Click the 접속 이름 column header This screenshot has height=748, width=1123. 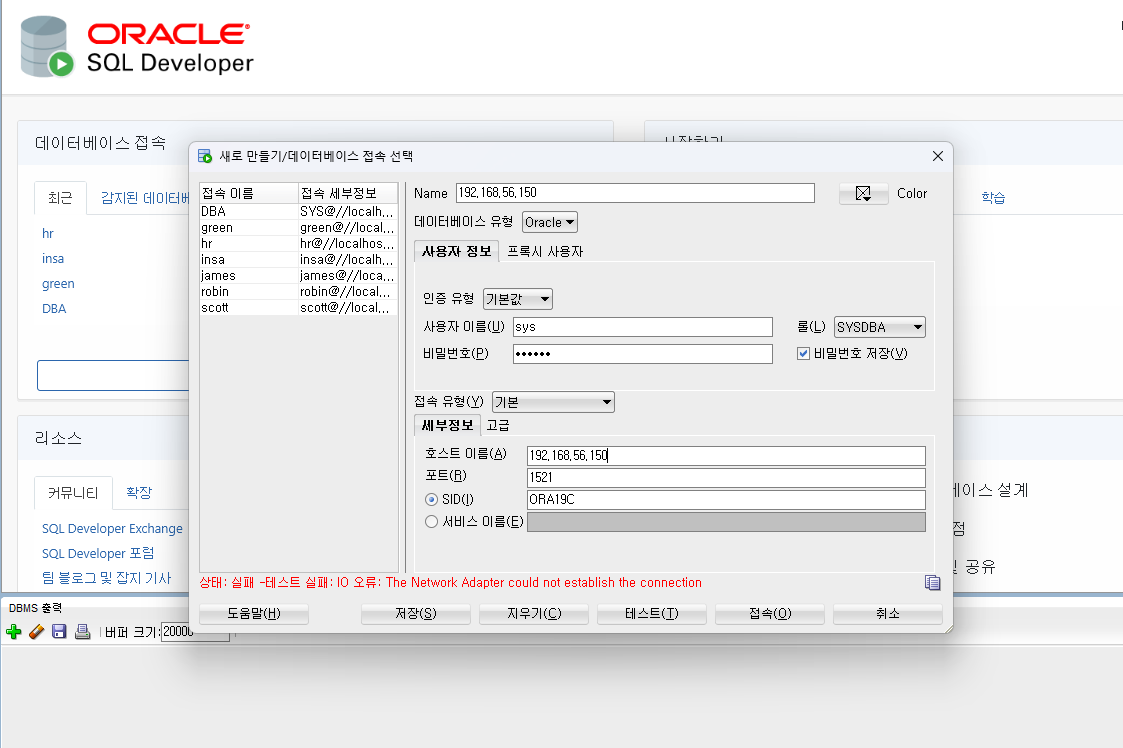pyautogui.click(x=249, y=193)
